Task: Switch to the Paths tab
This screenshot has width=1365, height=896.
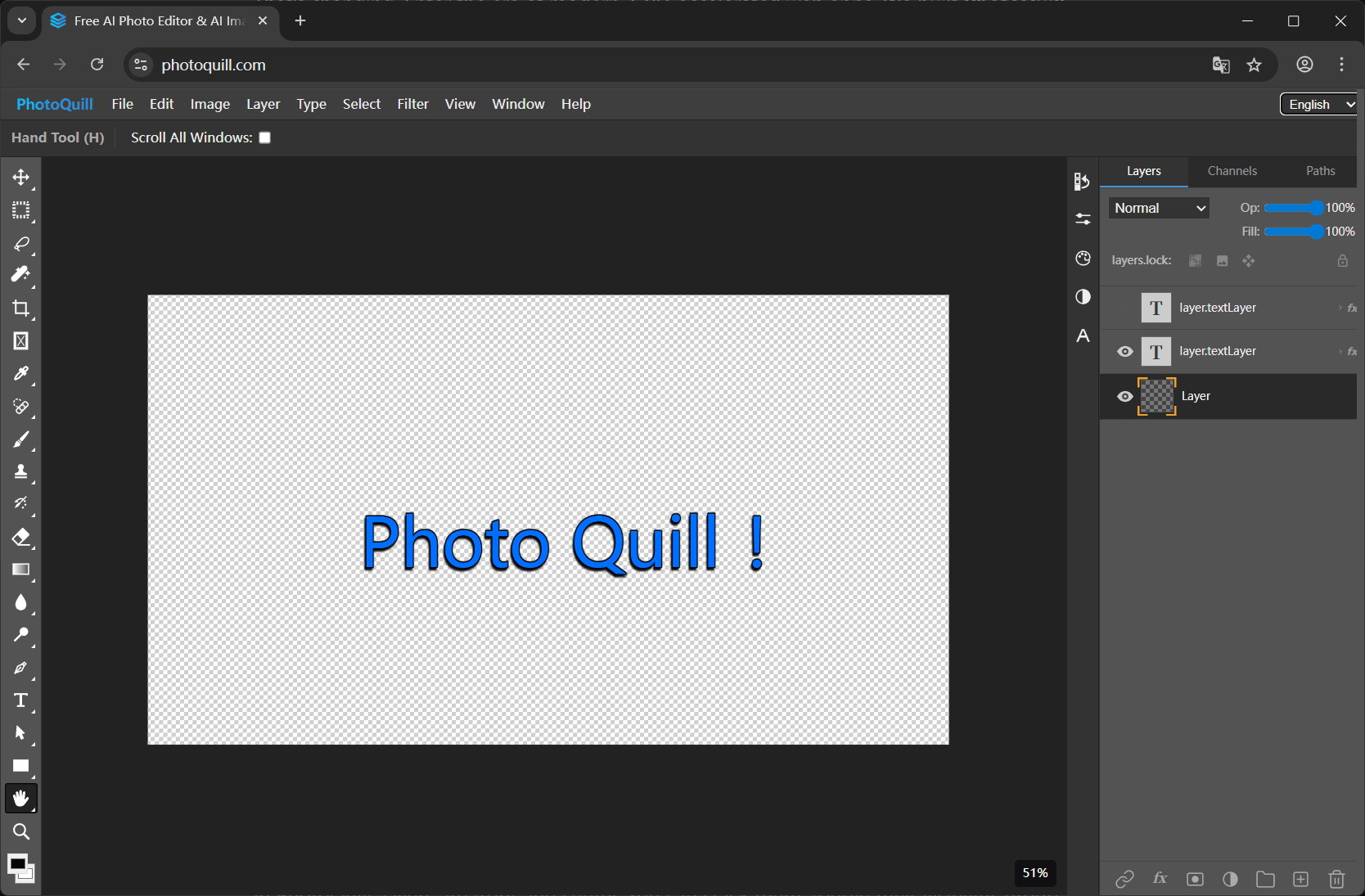Action: (1320, 171)
